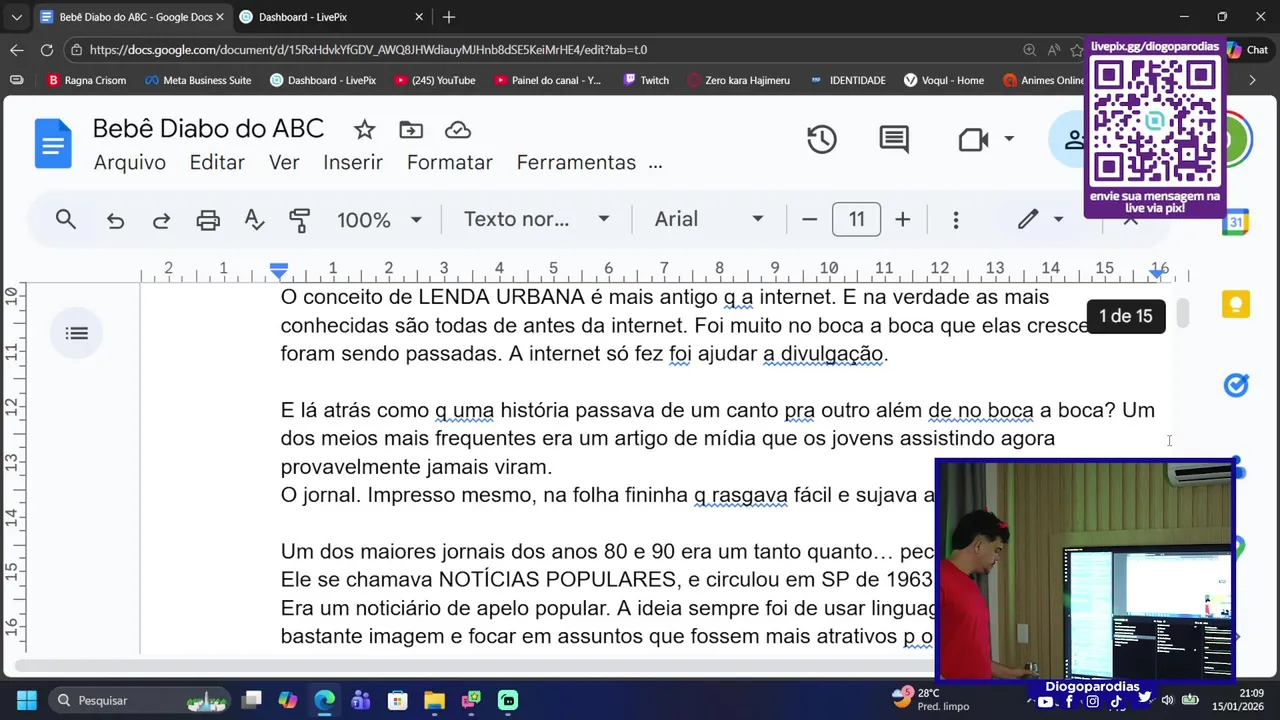Check the cloud save status icon
The width and height of the screenshot is (1280, 720).
[458, 130]
